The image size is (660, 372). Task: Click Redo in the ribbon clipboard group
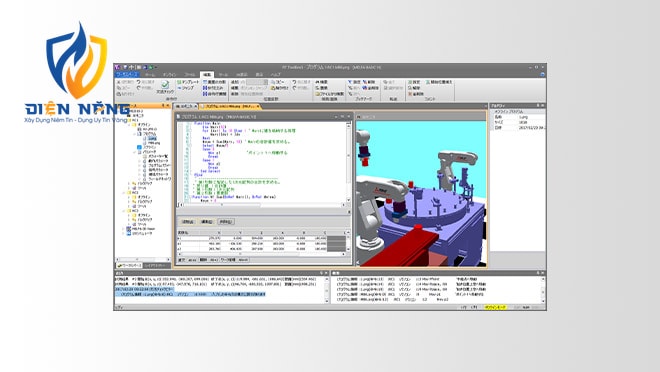click(x=138, y=88)
